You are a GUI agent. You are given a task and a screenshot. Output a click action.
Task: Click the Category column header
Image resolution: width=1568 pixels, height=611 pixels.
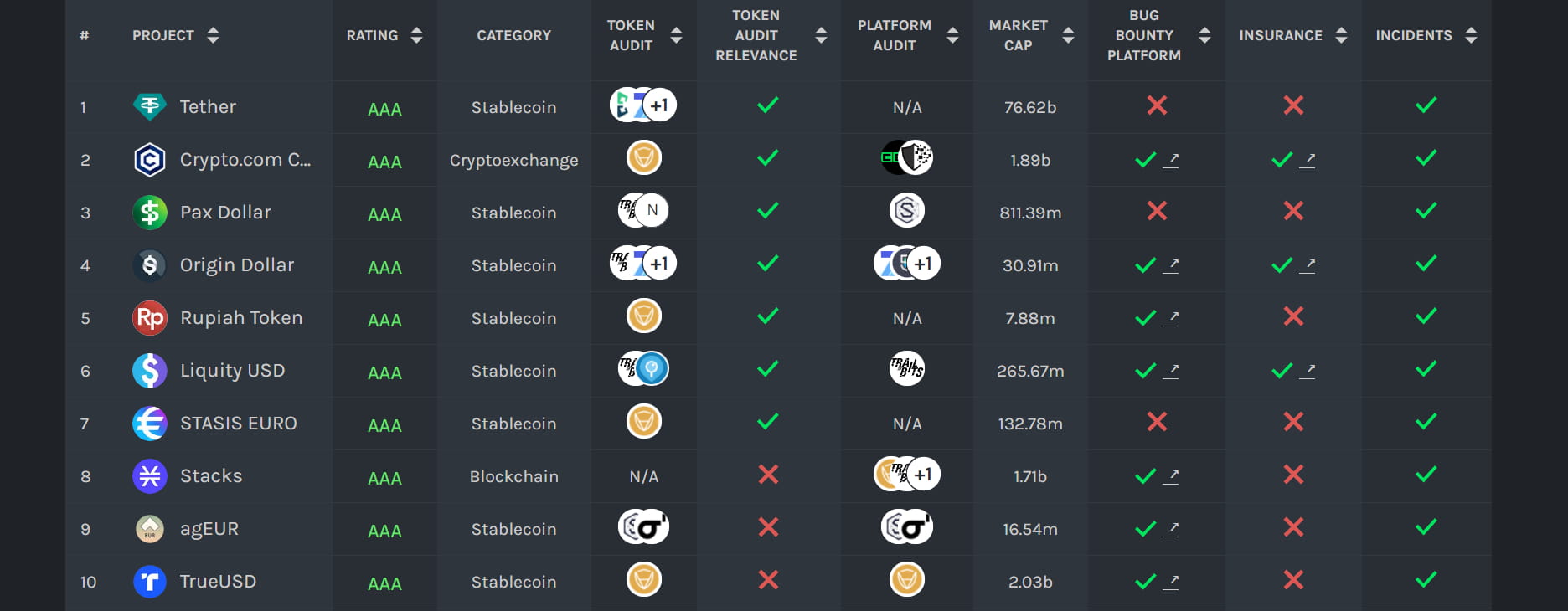(x=513, y=35)
